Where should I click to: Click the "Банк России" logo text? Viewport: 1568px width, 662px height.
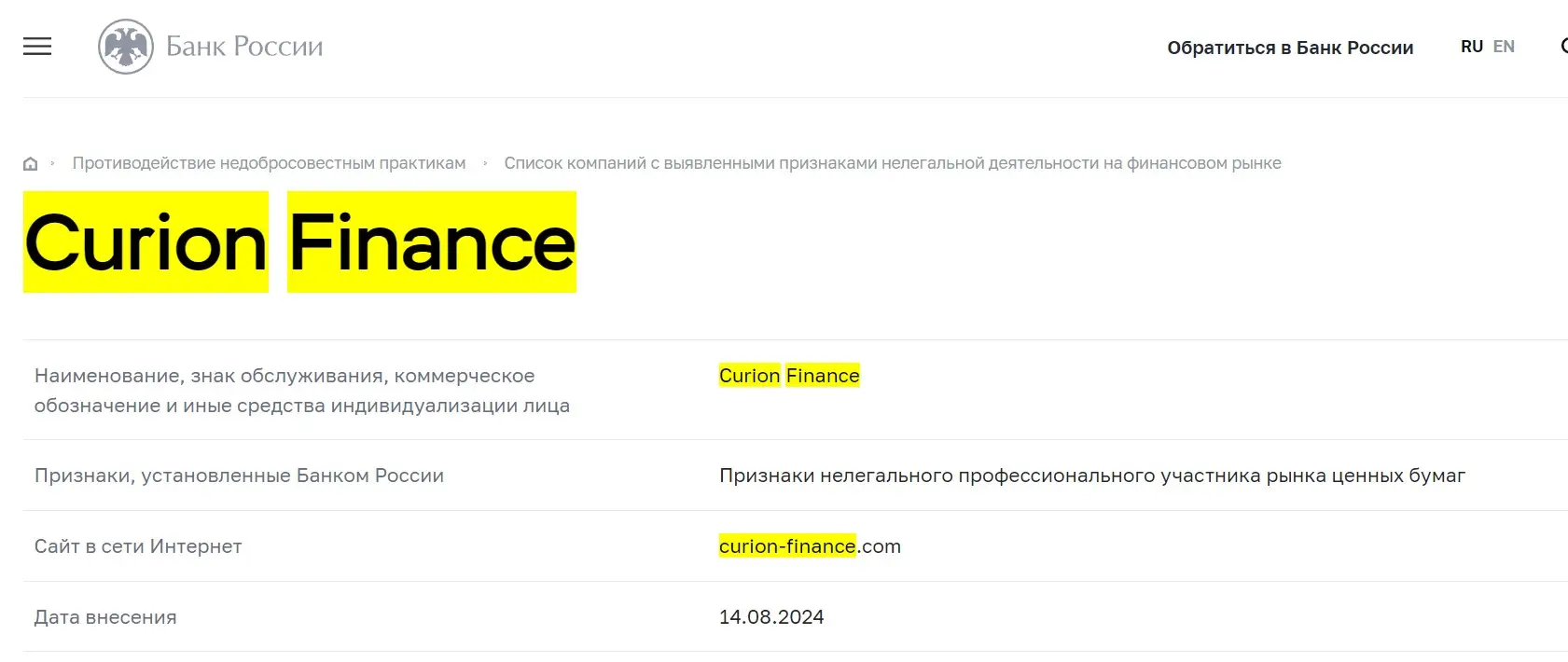(243, 46)
